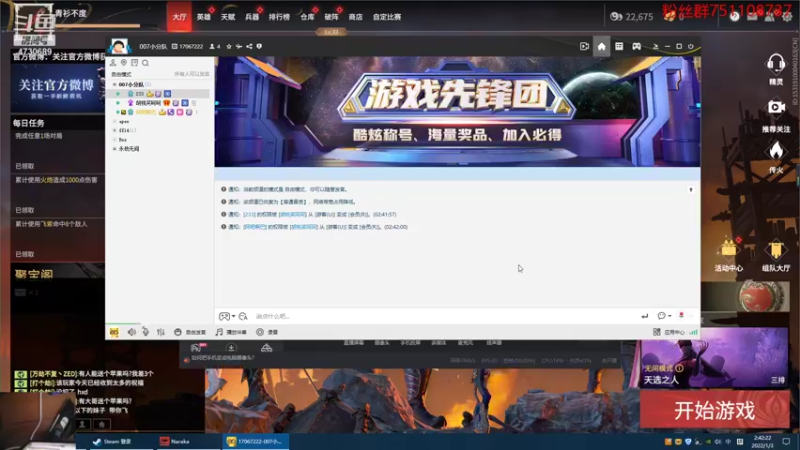Click the shield badge icon in YY header
The width and height of the screenshot is (800, 450).
click(259, 46)
